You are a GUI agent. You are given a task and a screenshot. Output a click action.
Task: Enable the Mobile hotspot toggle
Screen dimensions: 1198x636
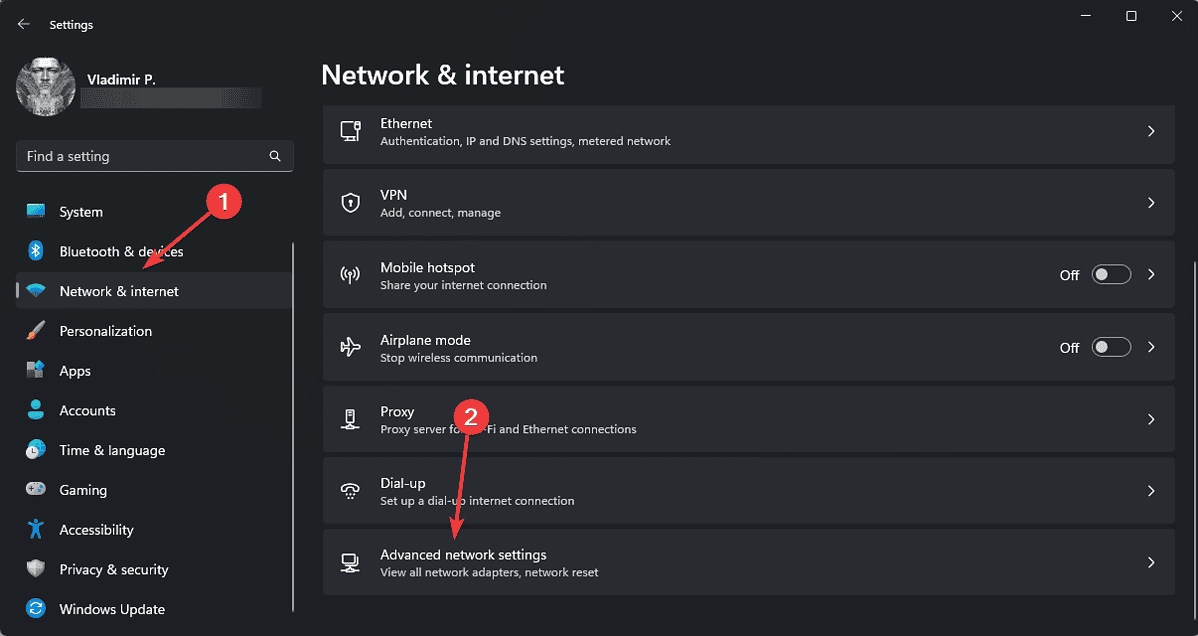1110,274
